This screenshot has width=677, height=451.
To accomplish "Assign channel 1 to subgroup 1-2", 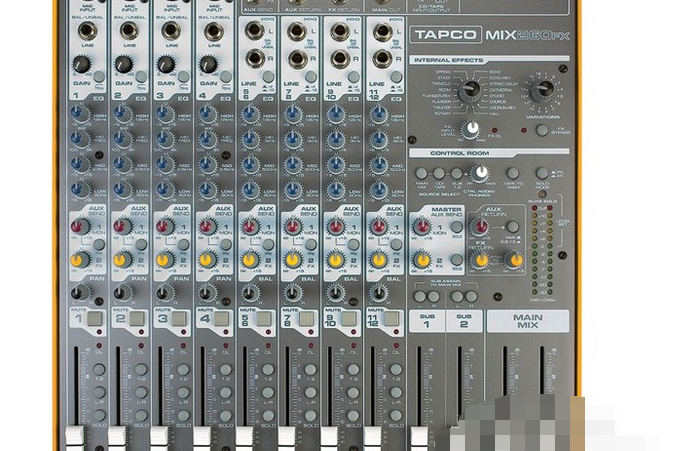I will tap(99, 369).
